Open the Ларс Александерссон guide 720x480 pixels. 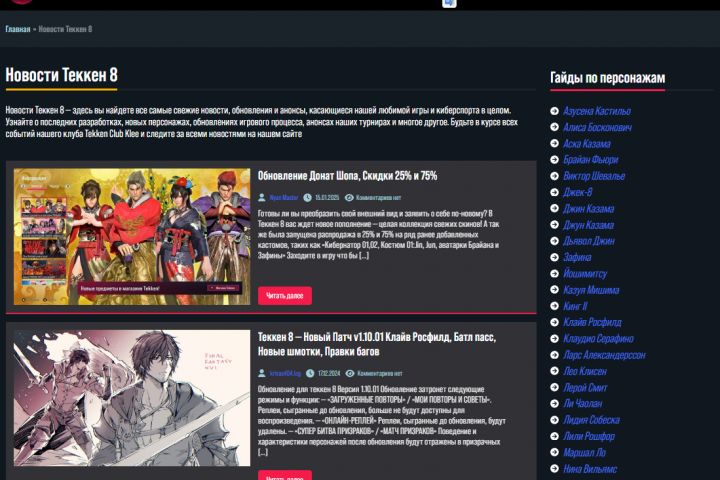[604, 355]
